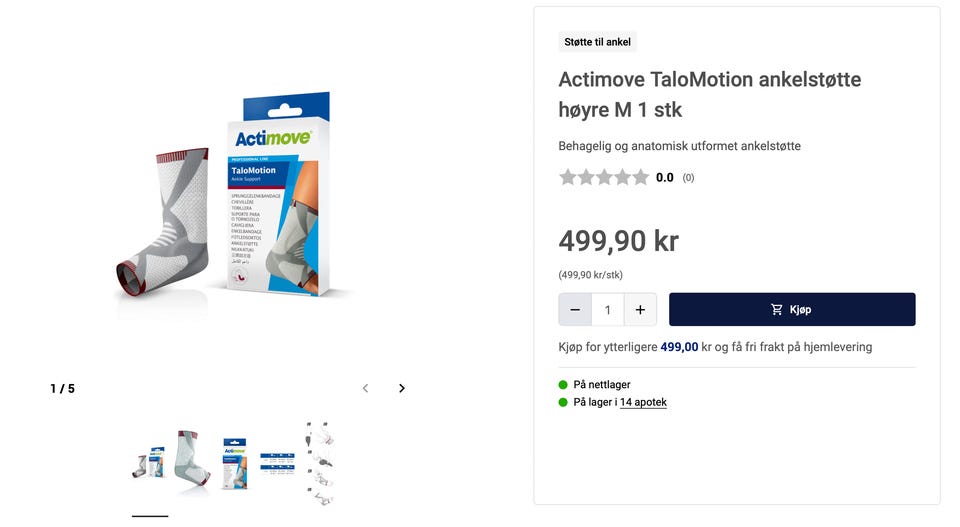Select the fifth thumbnail with usage instructions
Screen dimensions: 960x527
click(320, 463)
